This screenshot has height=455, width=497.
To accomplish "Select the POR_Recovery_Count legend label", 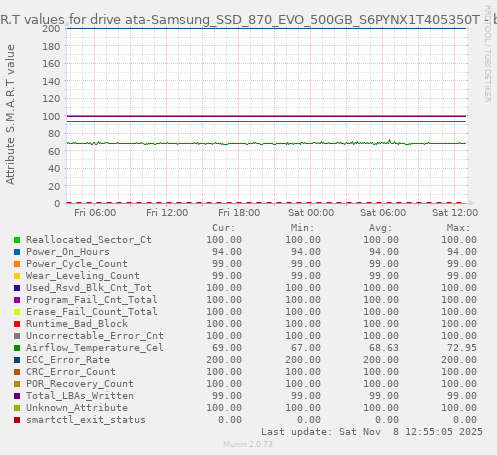I will click(80, 384).
